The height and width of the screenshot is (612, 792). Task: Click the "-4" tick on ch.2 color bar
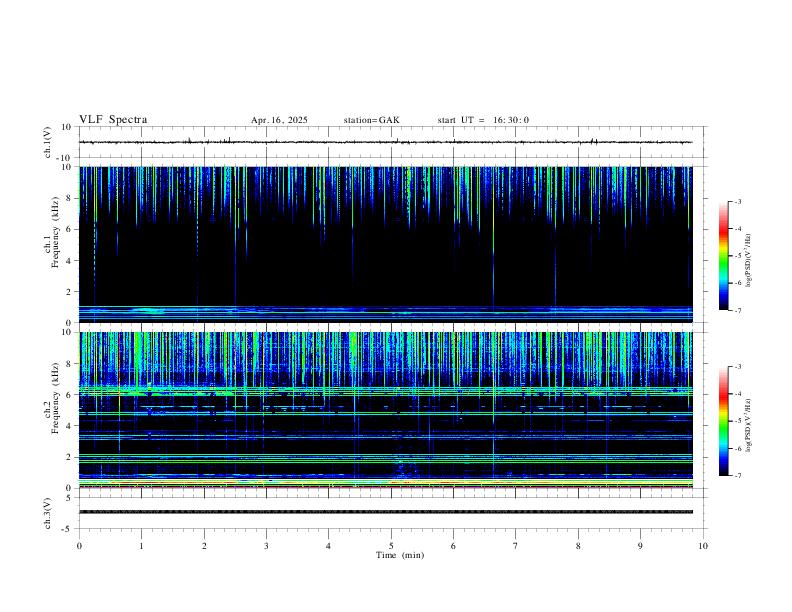point(738,394)
